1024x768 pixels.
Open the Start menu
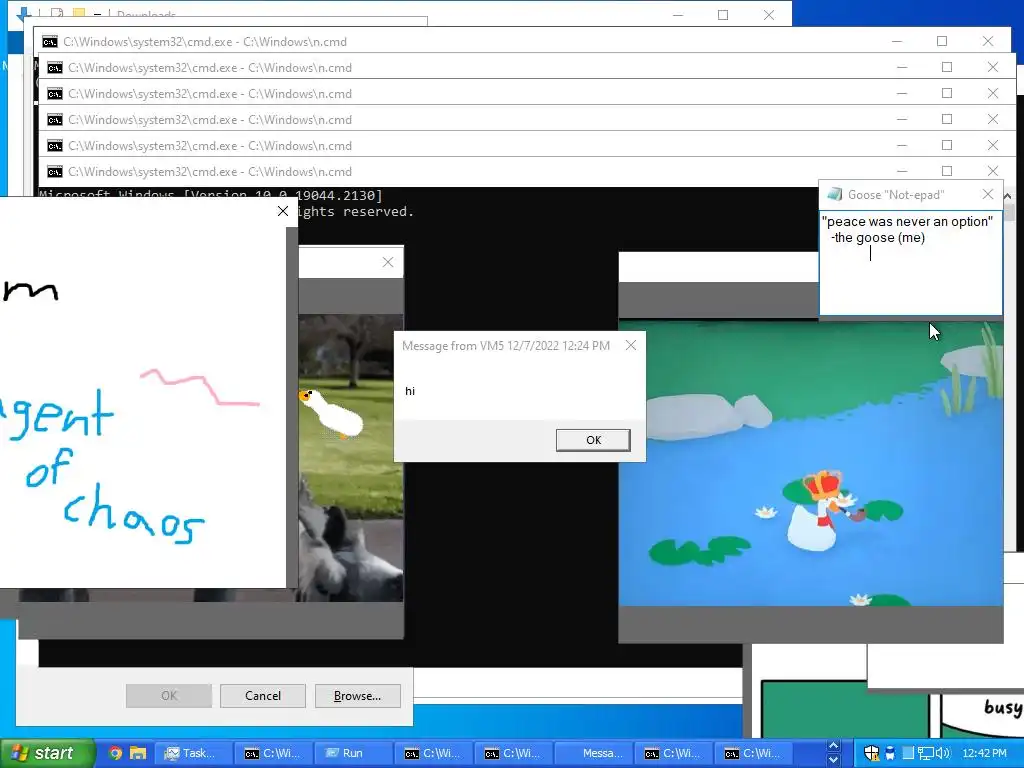pyautogui.click(x=47, y=753)
